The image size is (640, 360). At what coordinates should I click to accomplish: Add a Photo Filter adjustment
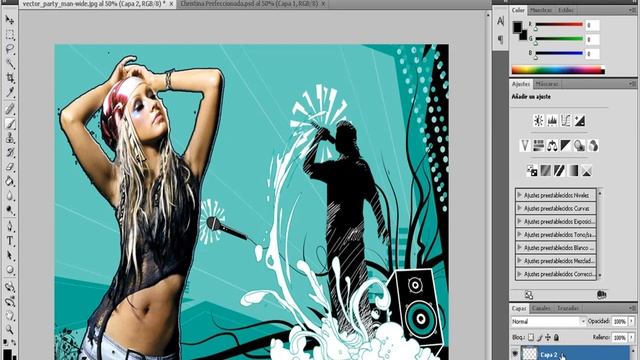(580, 145)
